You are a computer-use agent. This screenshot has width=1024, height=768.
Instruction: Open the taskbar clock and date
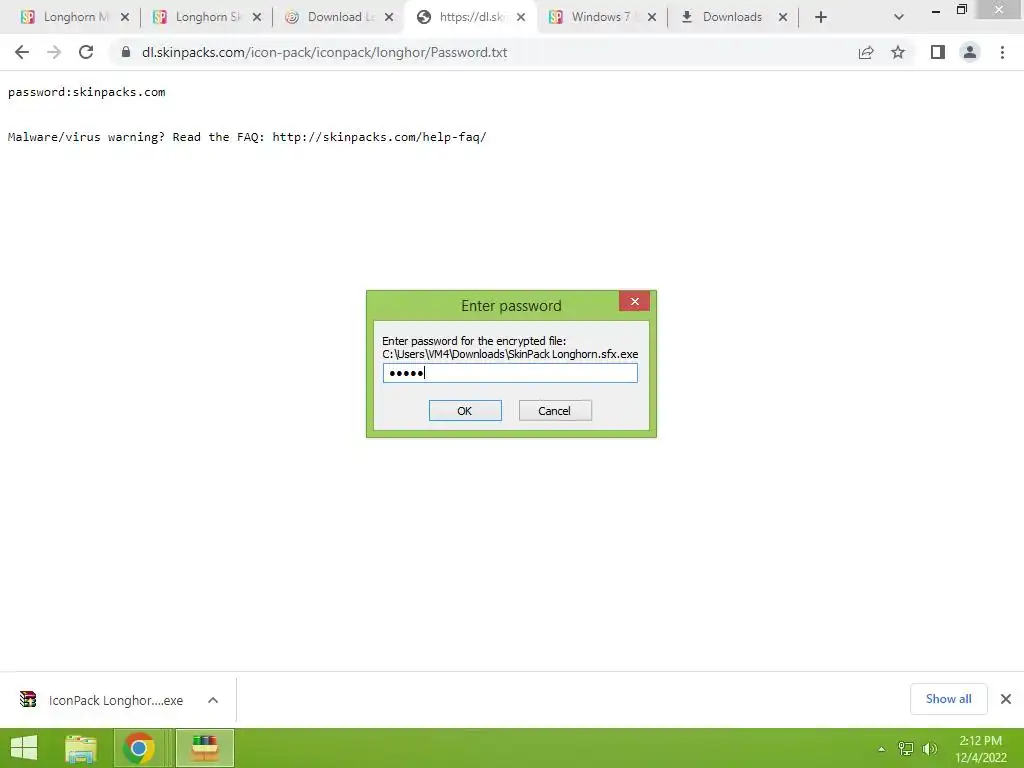pyautogui.click(x=980, y=748)
